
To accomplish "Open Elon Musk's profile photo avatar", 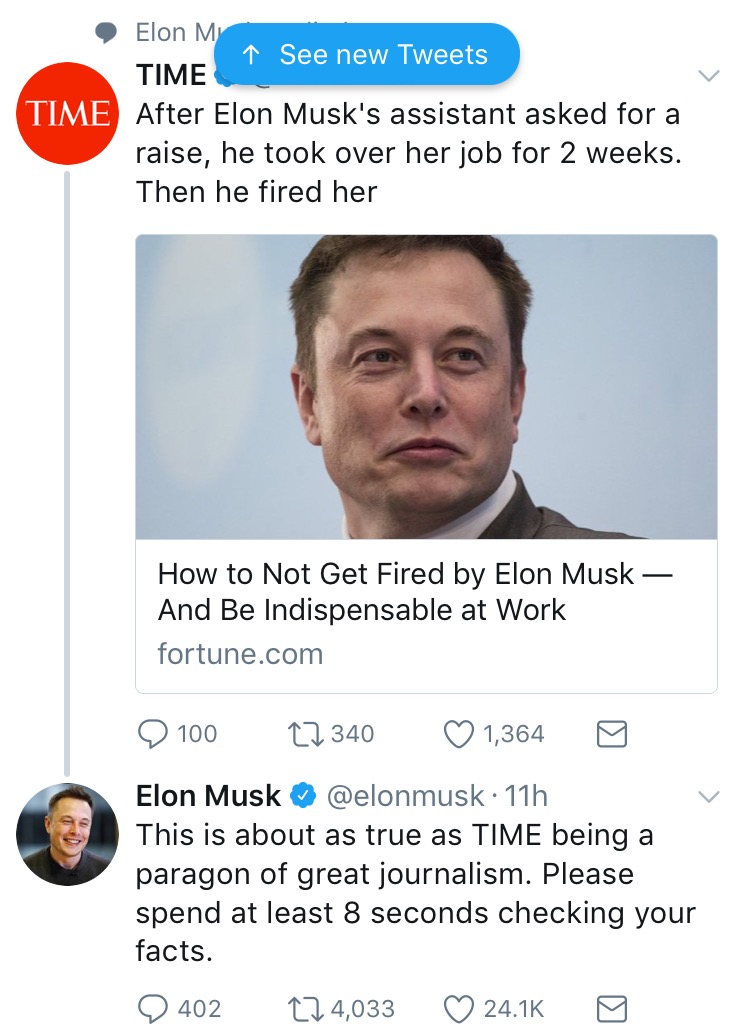I will [x=67, y=834].
